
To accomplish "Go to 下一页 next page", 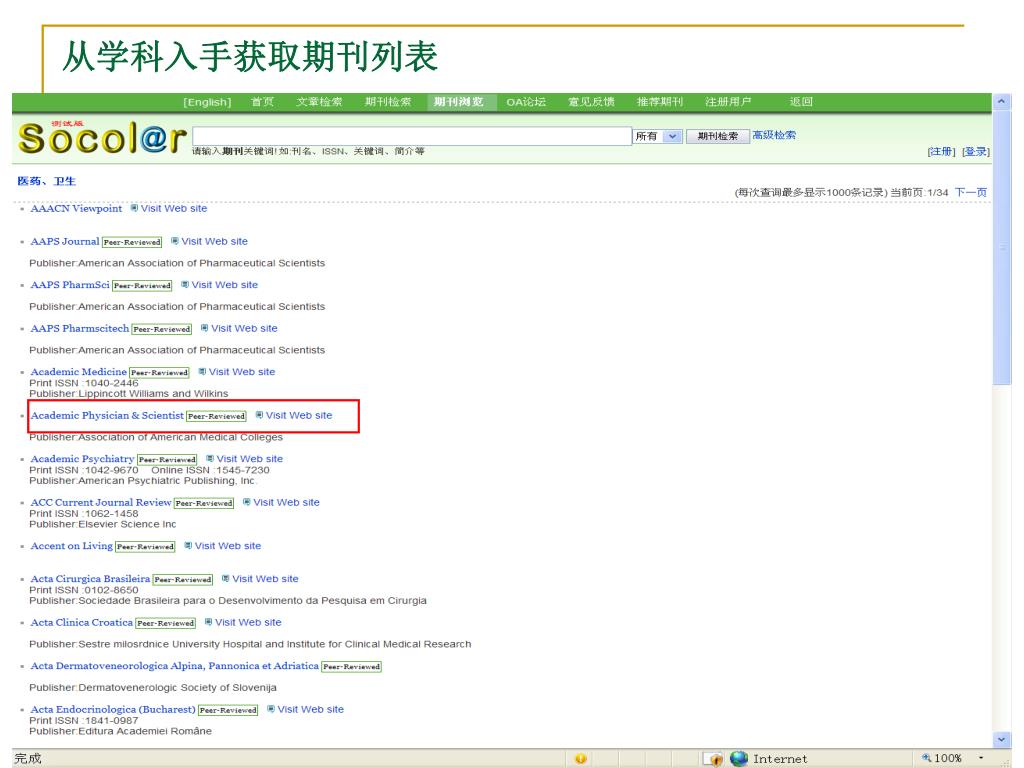I will [970, 192].
